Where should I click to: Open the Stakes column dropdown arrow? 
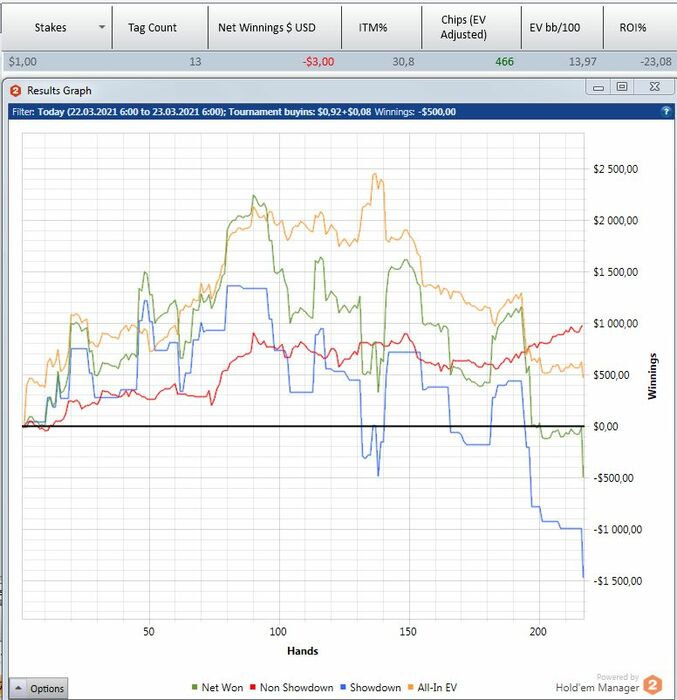102,27
